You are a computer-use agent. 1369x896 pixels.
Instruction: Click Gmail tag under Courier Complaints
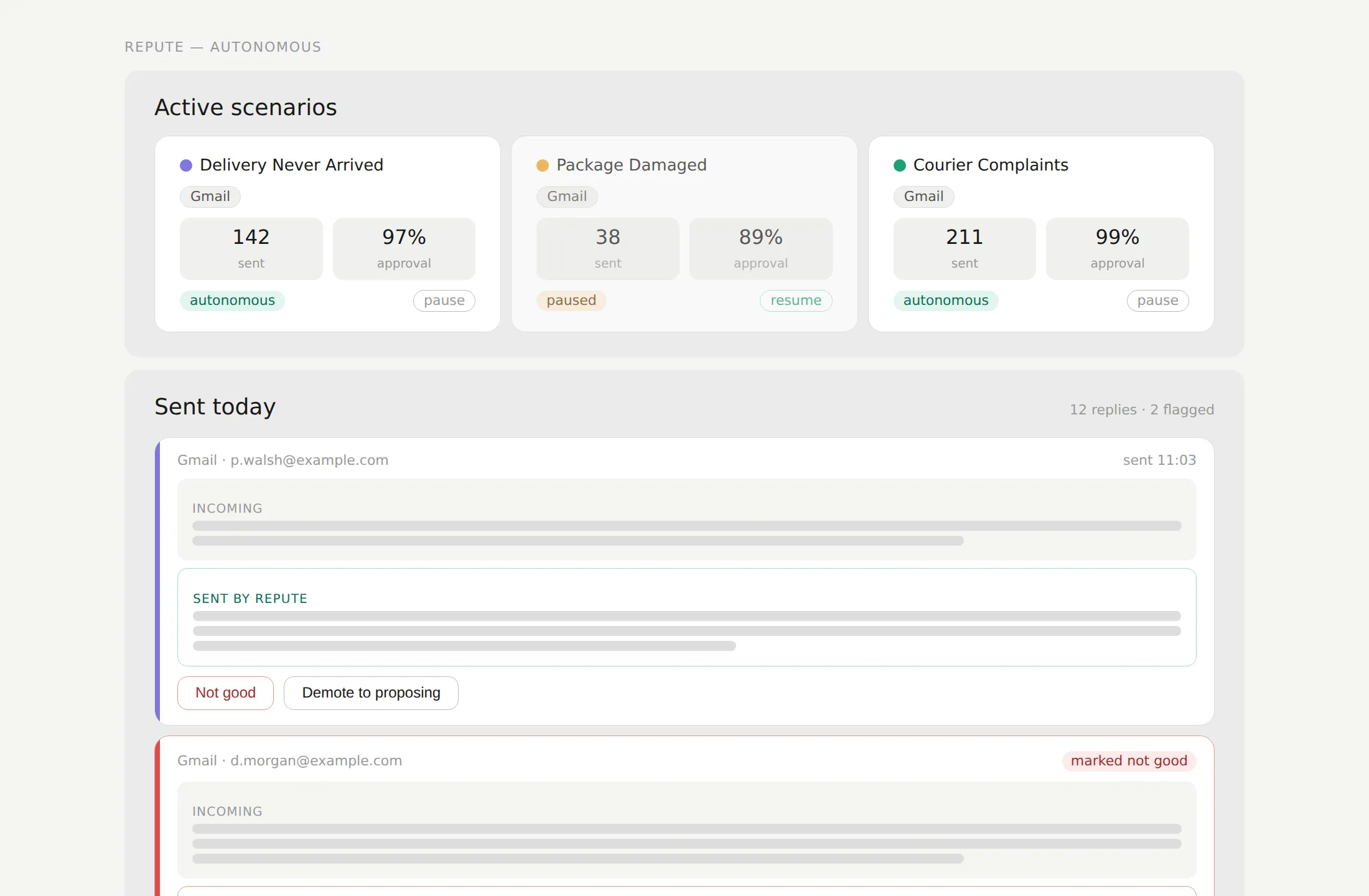click(x=924, y=197)
